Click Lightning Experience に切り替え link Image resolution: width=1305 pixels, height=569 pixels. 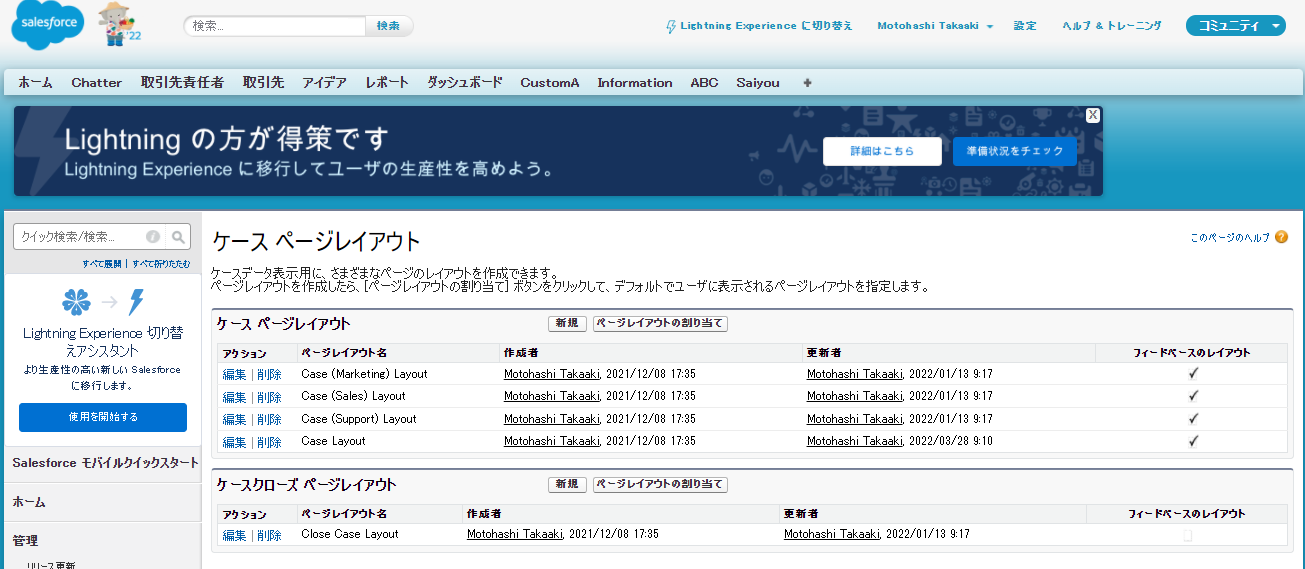click(766, 26)
